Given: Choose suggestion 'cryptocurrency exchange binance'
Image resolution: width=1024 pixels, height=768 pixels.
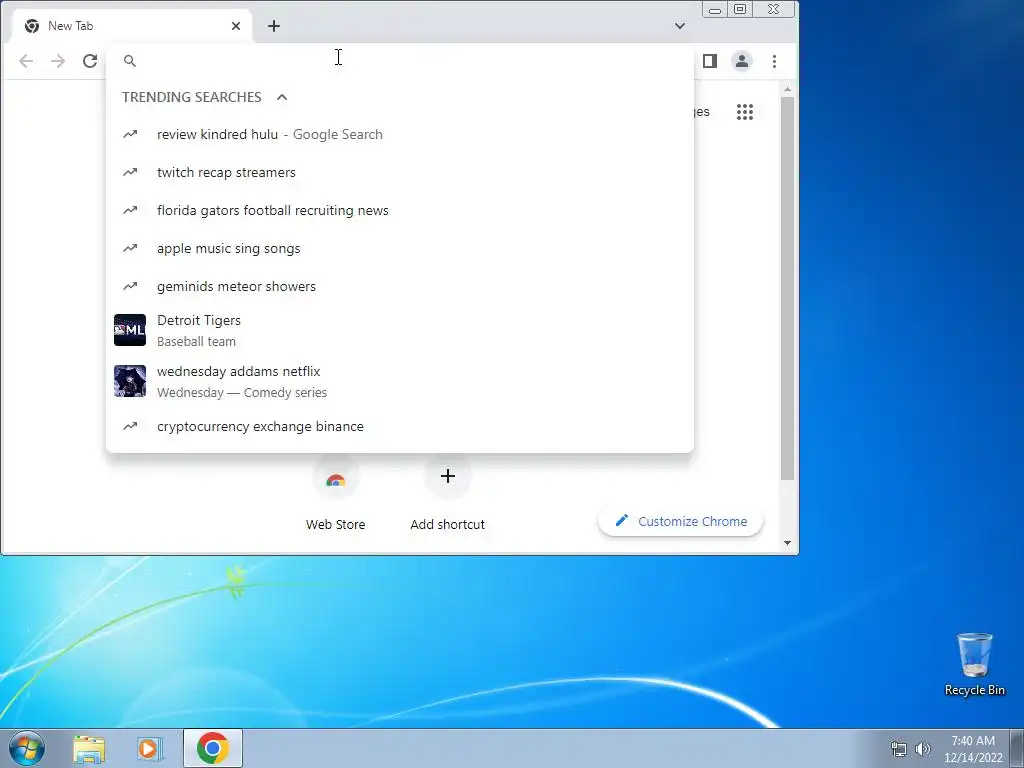Looking at the screenshot, I should coord(400,426).
